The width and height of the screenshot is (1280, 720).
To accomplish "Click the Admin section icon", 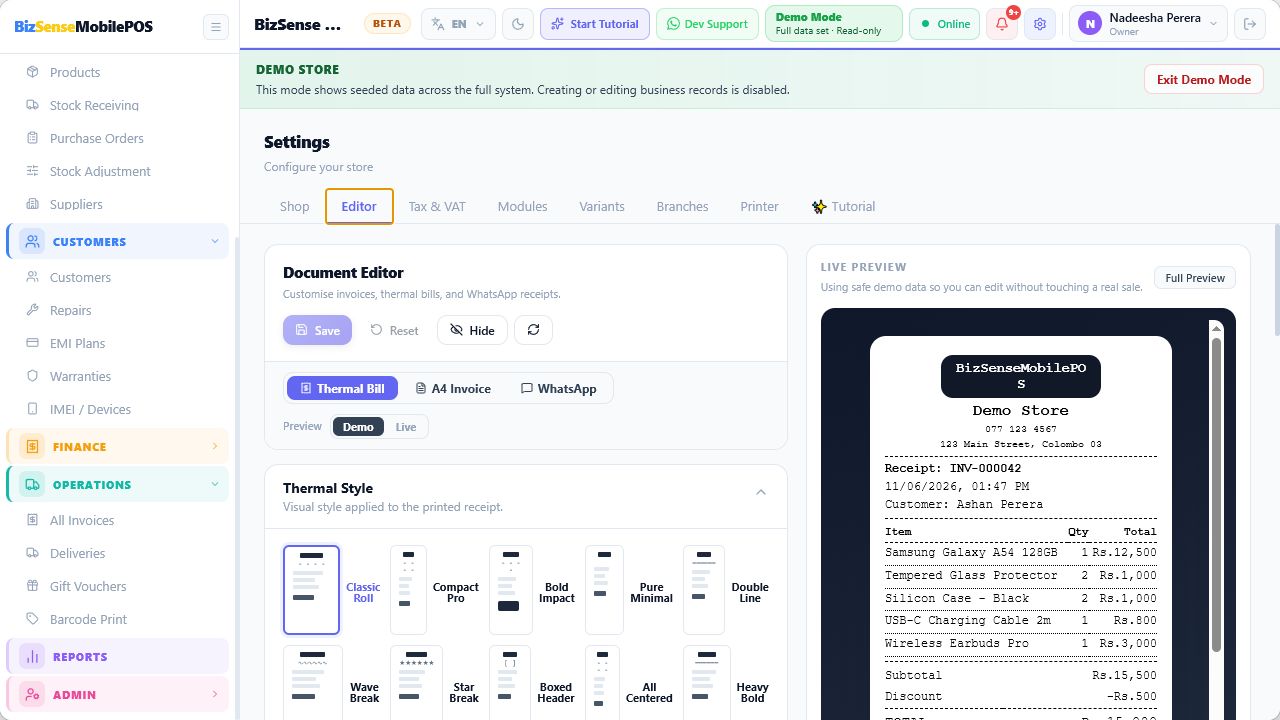I will (32, 694).
